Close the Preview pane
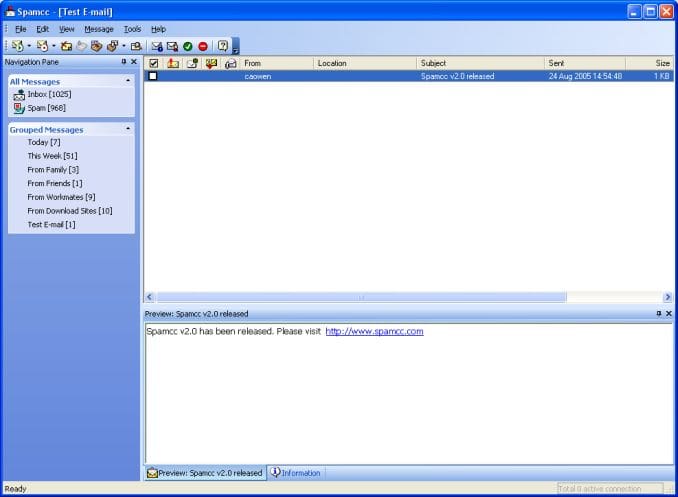This screenshot has height=497, width=678. click(669, 313)
